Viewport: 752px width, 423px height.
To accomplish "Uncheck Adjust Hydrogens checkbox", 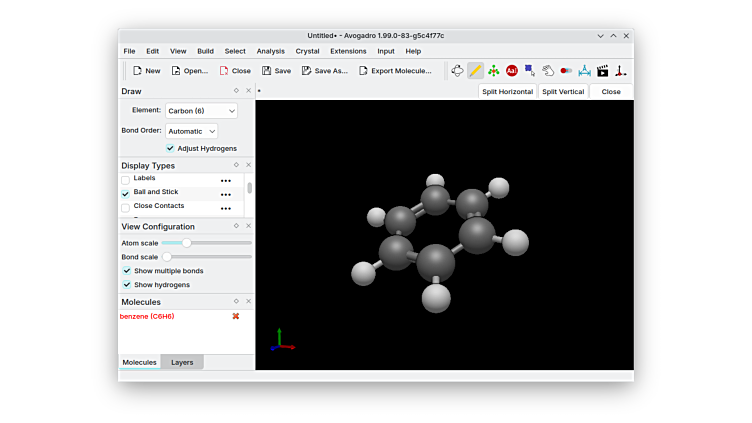I will point(170,148).
